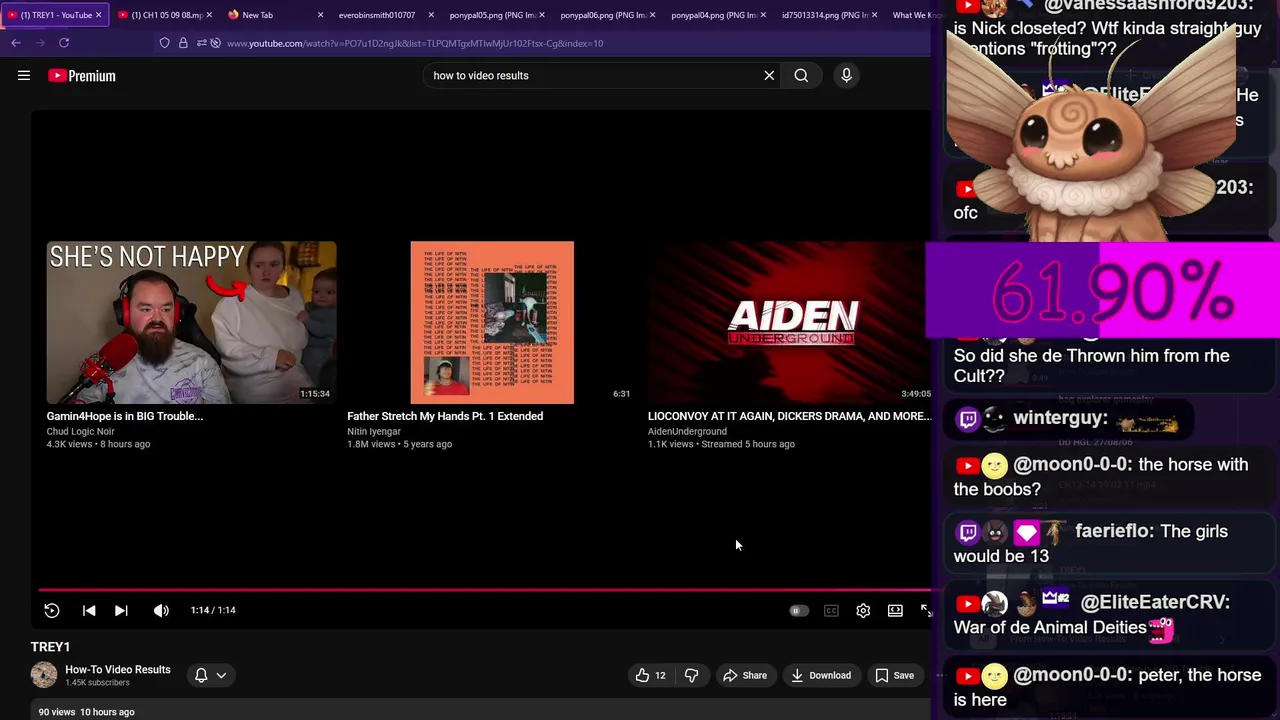Switch to theater mode
The height and width of the screenshot is (720, 1280).
tap(895, 610)
